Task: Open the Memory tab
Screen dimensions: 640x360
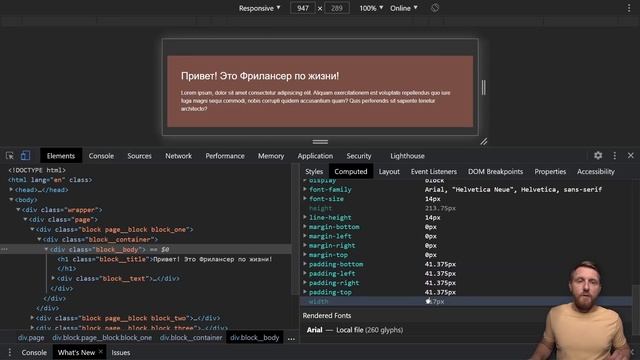Action: click(x=271, y=156)
